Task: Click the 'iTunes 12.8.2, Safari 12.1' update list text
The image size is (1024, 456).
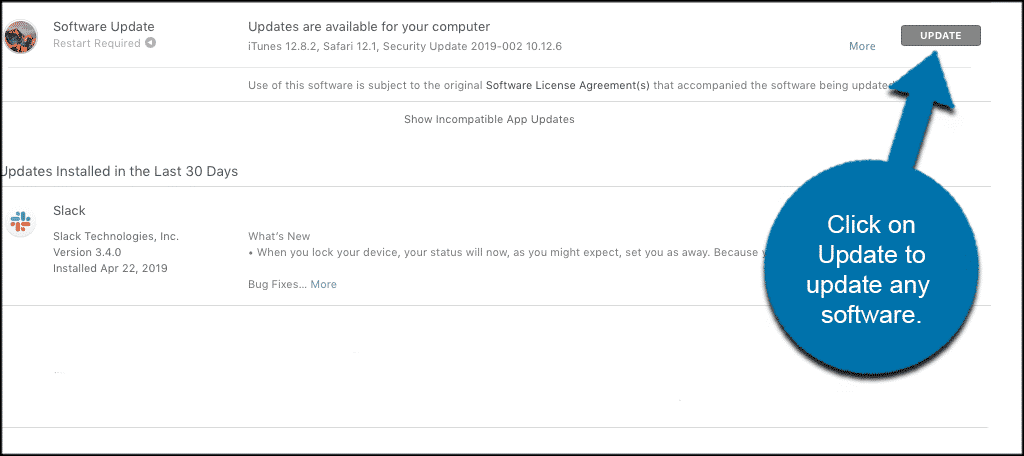Action: (x=405, y=46)
